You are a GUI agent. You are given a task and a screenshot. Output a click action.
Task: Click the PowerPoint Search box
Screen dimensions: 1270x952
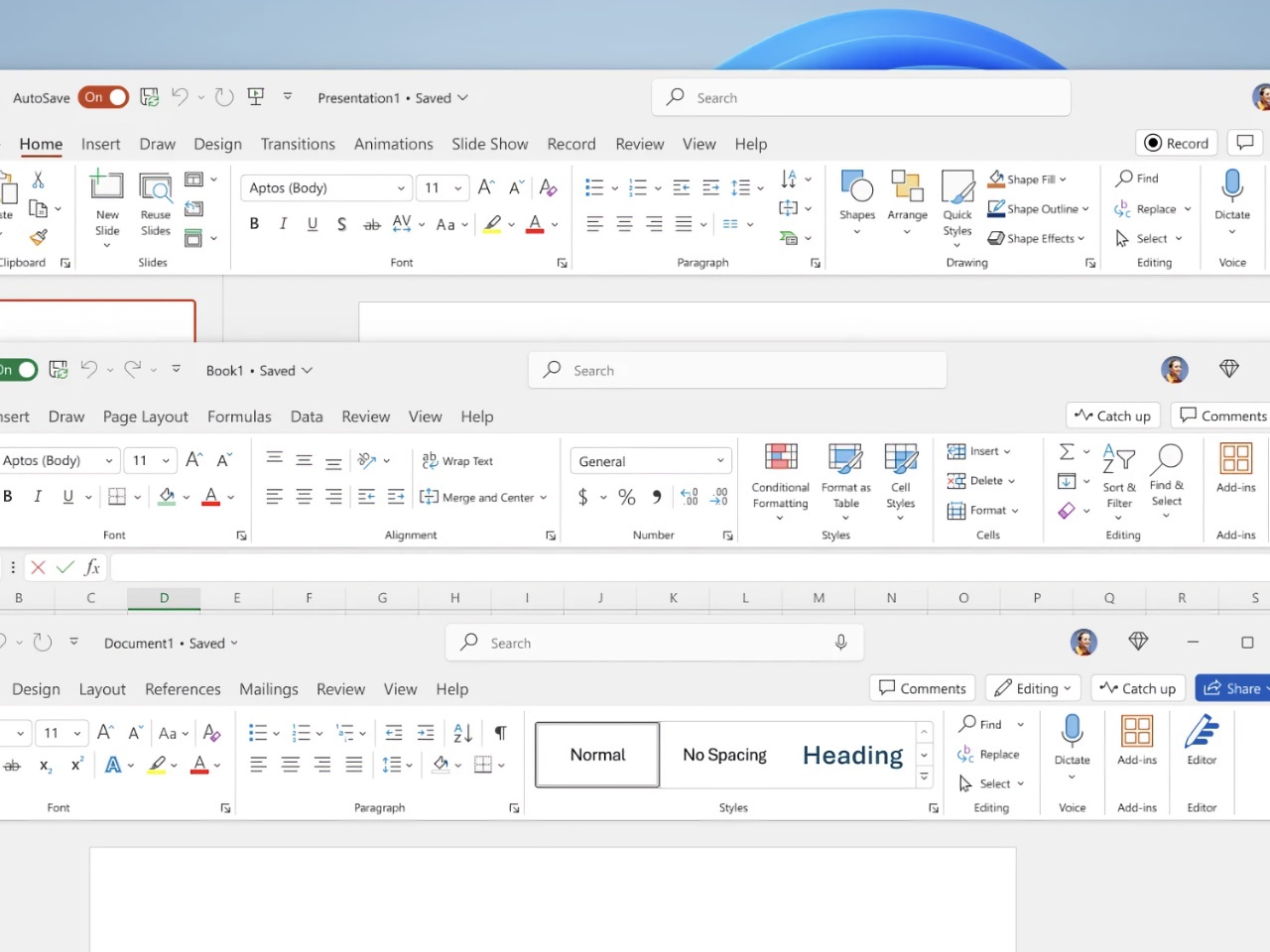(861, 97)
